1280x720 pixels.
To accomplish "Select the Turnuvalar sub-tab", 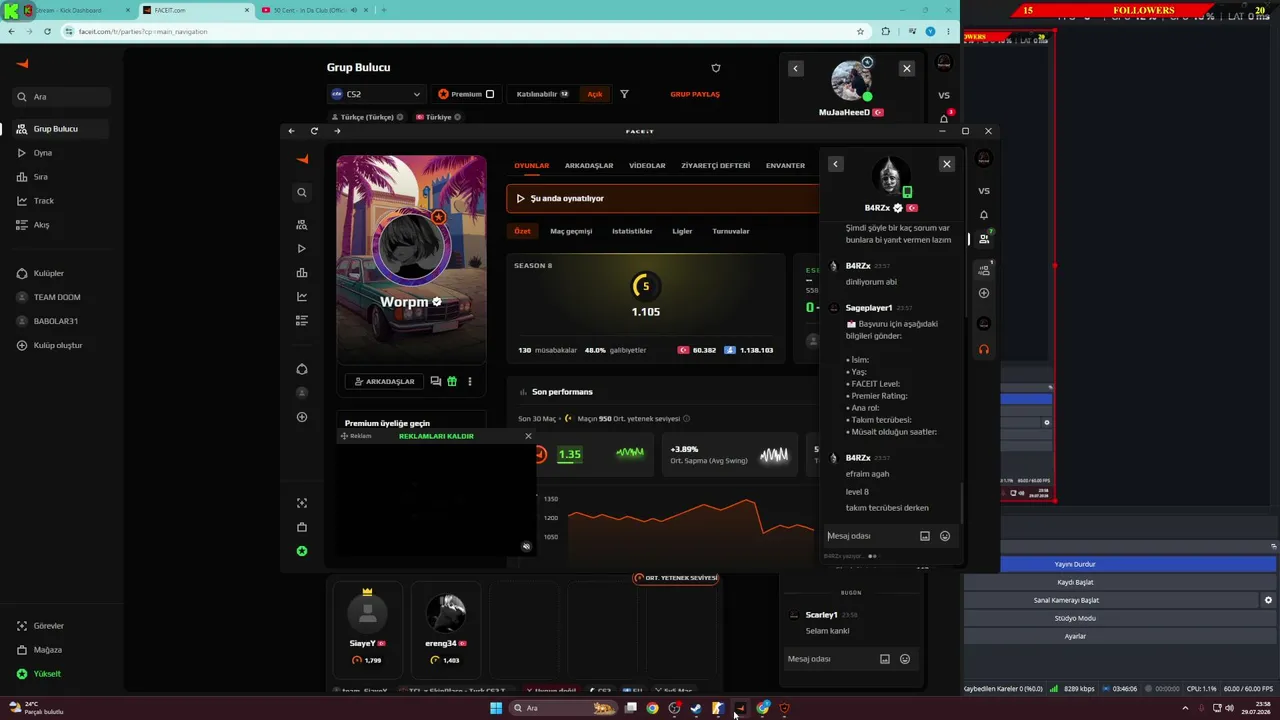I will pos(731,231).
